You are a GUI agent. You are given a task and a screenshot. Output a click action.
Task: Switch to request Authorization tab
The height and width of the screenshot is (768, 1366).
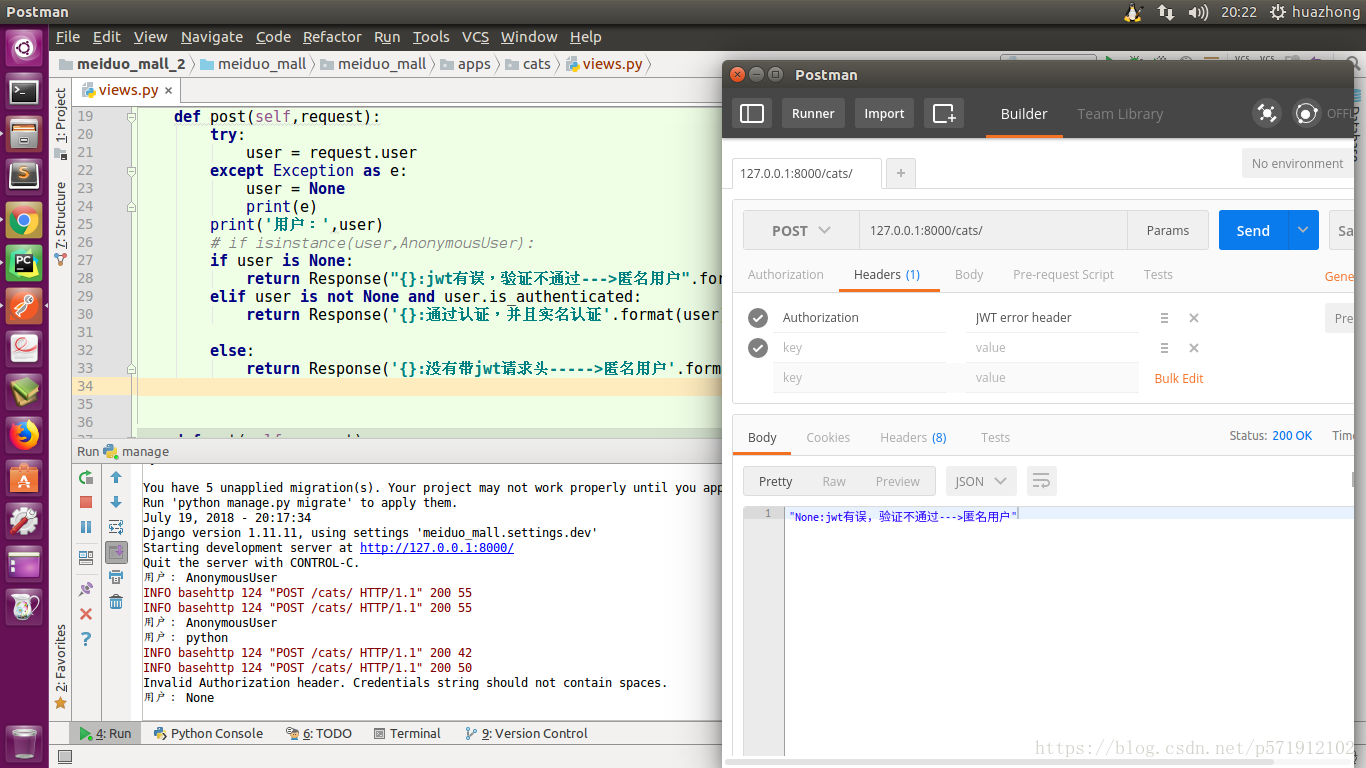[x=786, y=275]
